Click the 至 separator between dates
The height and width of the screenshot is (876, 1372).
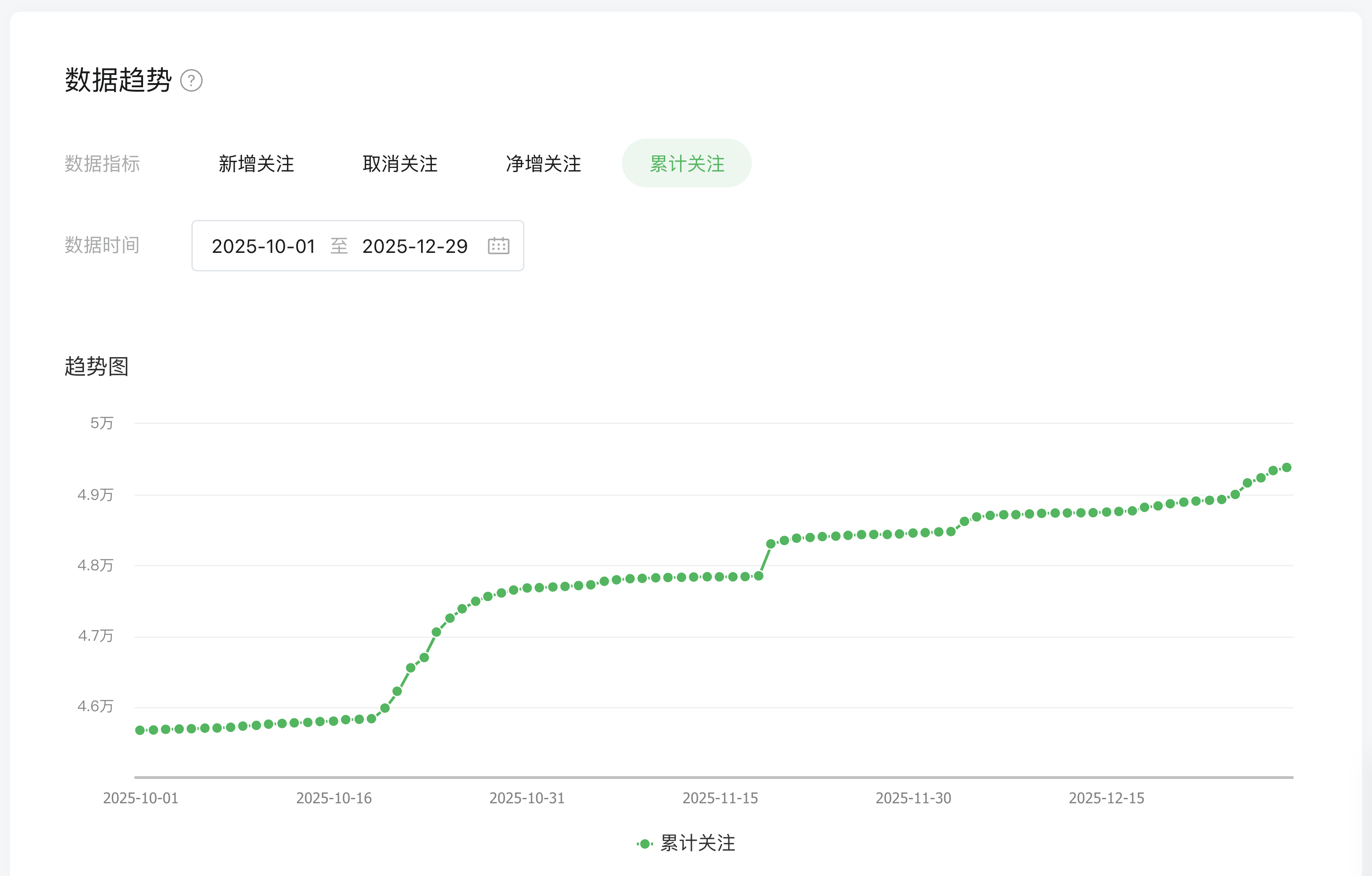[x=339, y=246]
